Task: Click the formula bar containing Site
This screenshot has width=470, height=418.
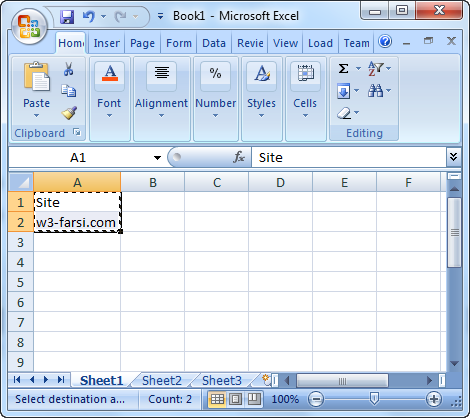Action: point(349,157)
